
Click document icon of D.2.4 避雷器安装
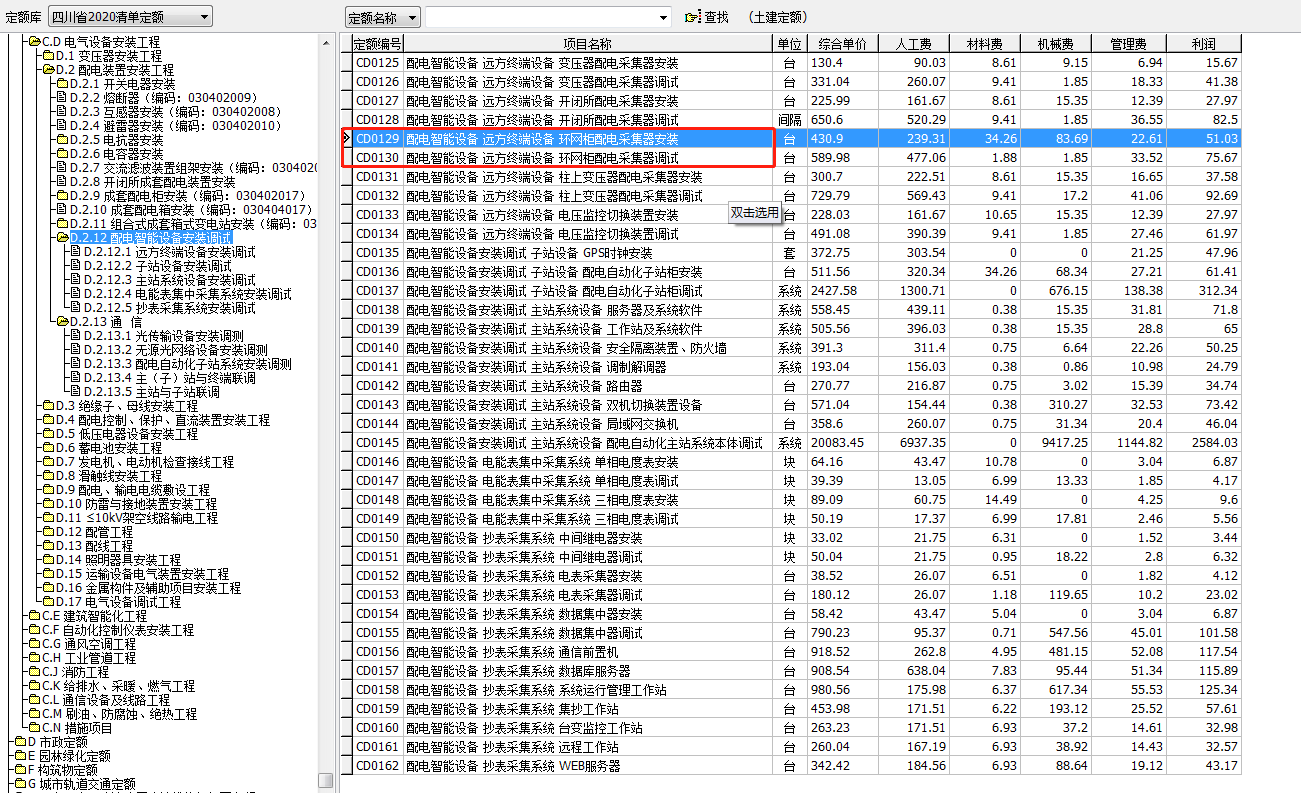click(x=61, y=126)
